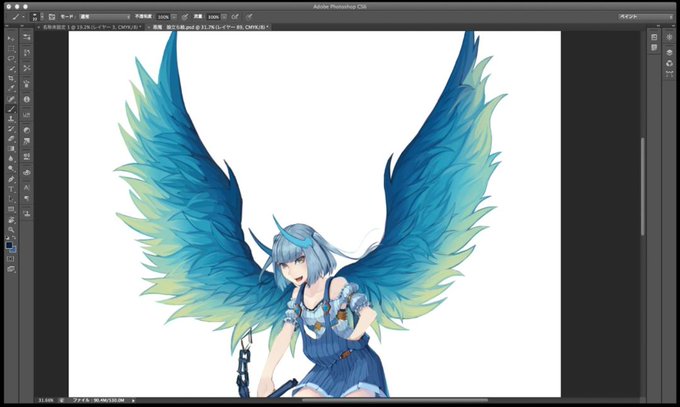Open the Properties panel icon below History
Screen dimensions: 680x407
click(654, 48)
